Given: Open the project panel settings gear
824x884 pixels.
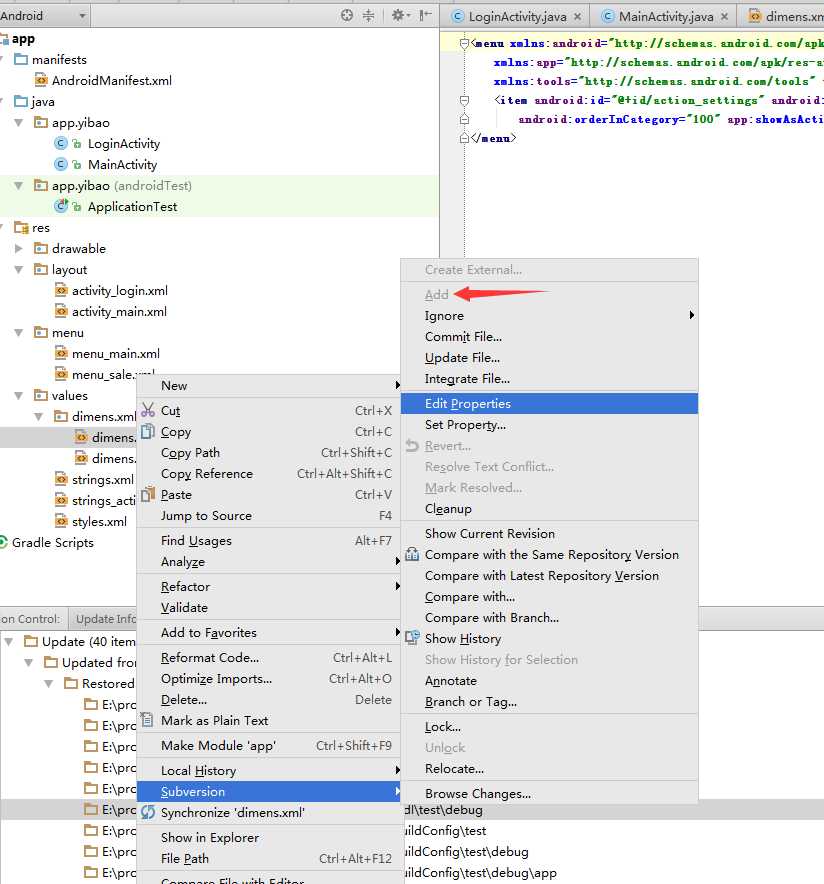Looking at the screenshot, I should point(399,15).
